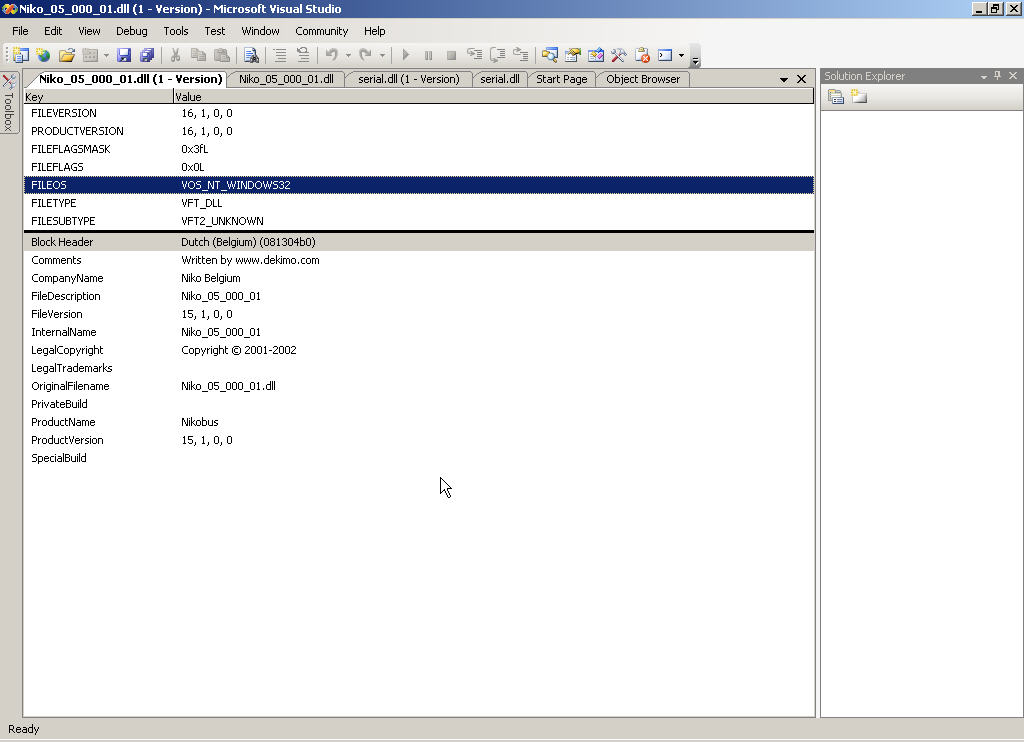Open the Window menu
Screen dimensions: 1024x742
261,31
